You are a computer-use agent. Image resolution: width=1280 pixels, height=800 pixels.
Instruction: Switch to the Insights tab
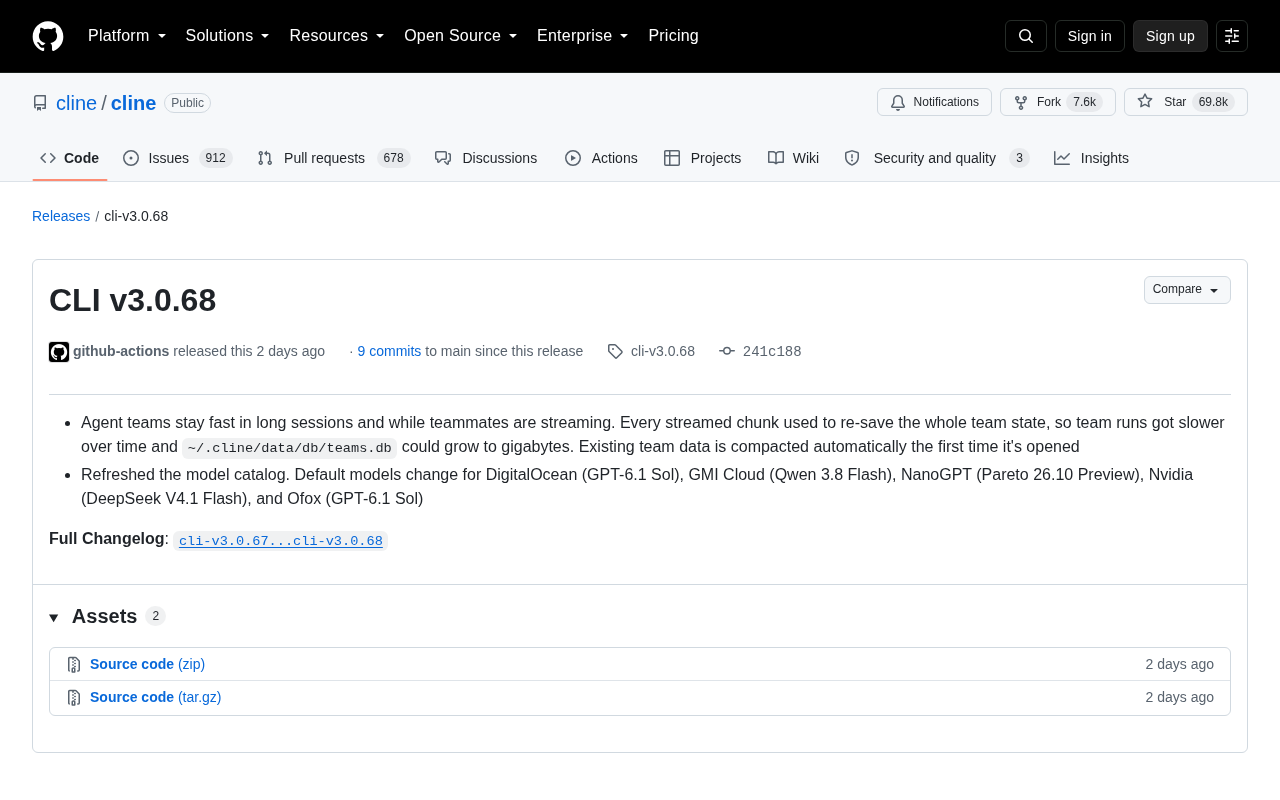[x=1091, y=158]
